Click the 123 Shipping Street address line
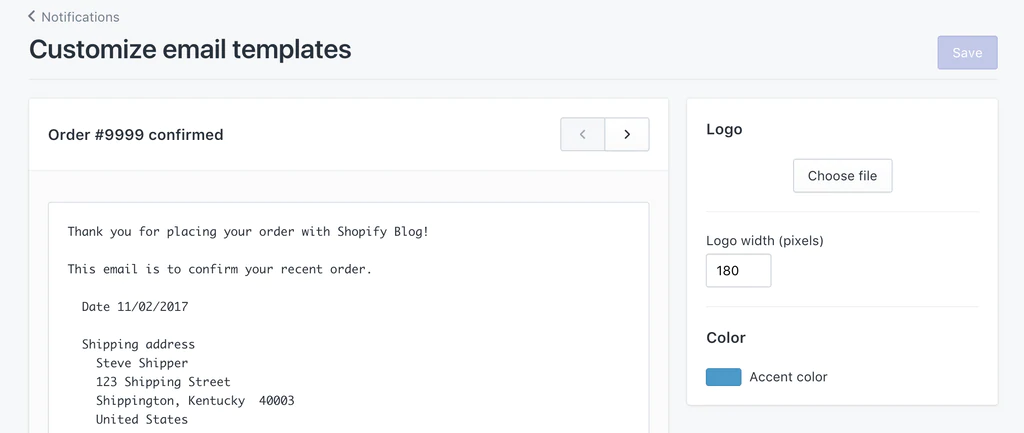Screen dimensions: 1024x433 (163, 382)
